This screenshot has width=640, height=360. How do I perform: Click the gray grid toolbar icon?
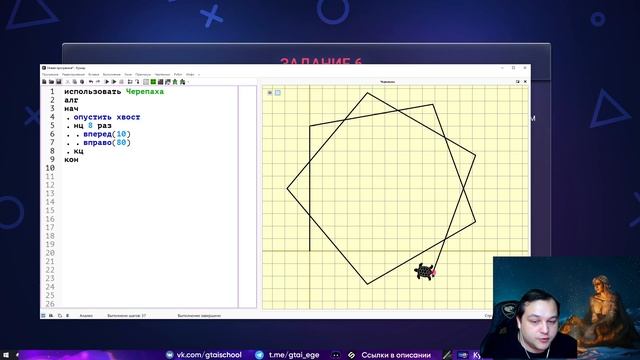(145, 82)
